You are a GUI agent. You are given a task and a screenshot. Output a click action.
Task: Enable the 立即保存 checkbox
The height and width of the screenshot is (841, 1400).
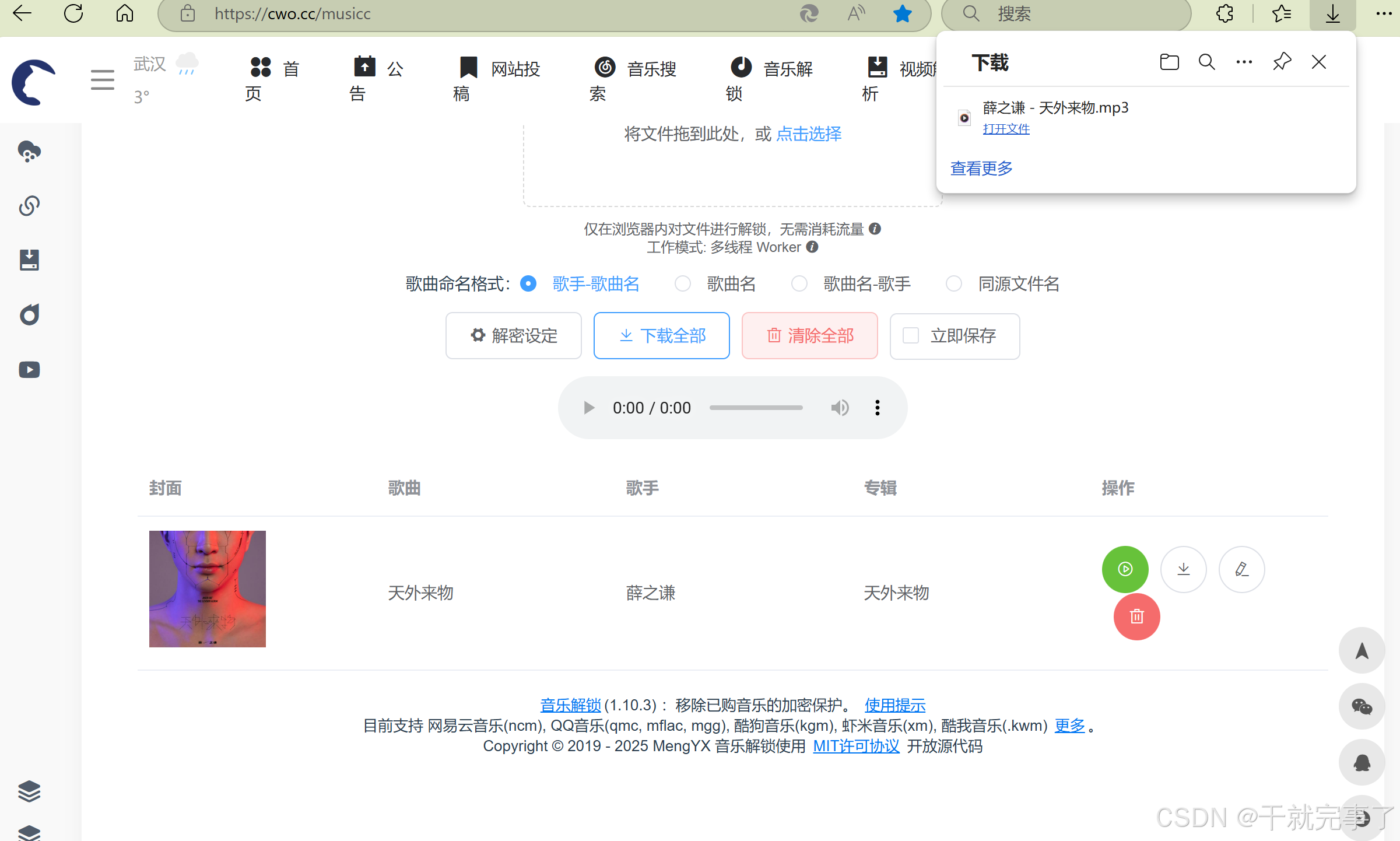pyautogui.click(x=910, y=335)
